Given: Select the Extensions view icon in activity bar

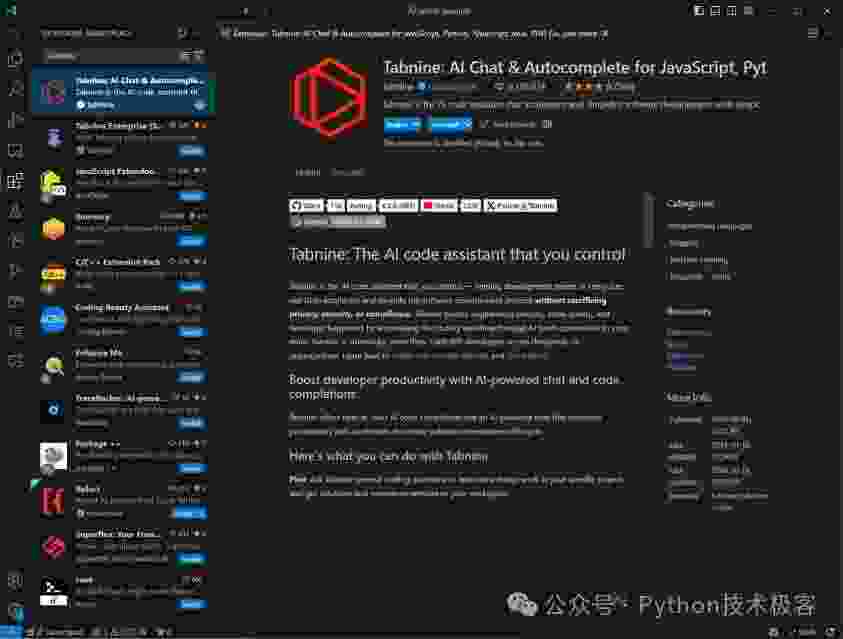Looking at the screenshot, I should 15,181.
